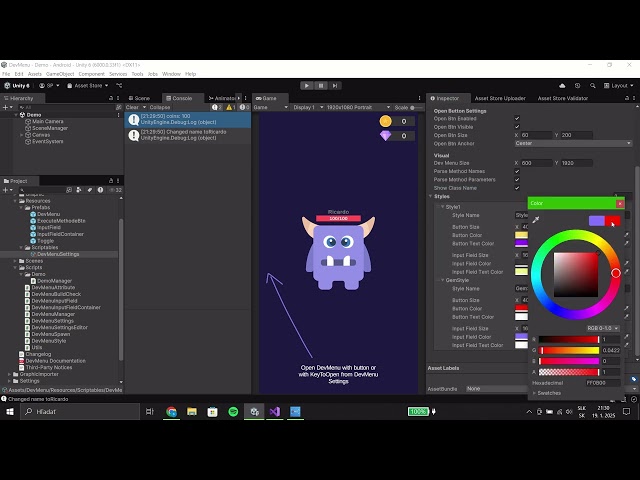Click the Step frame button

335,86
